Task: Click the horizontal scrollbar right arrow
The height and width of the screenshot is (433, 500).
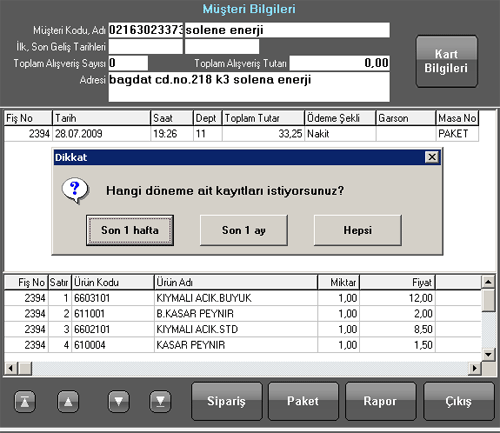Action: [x=475, y=368]
